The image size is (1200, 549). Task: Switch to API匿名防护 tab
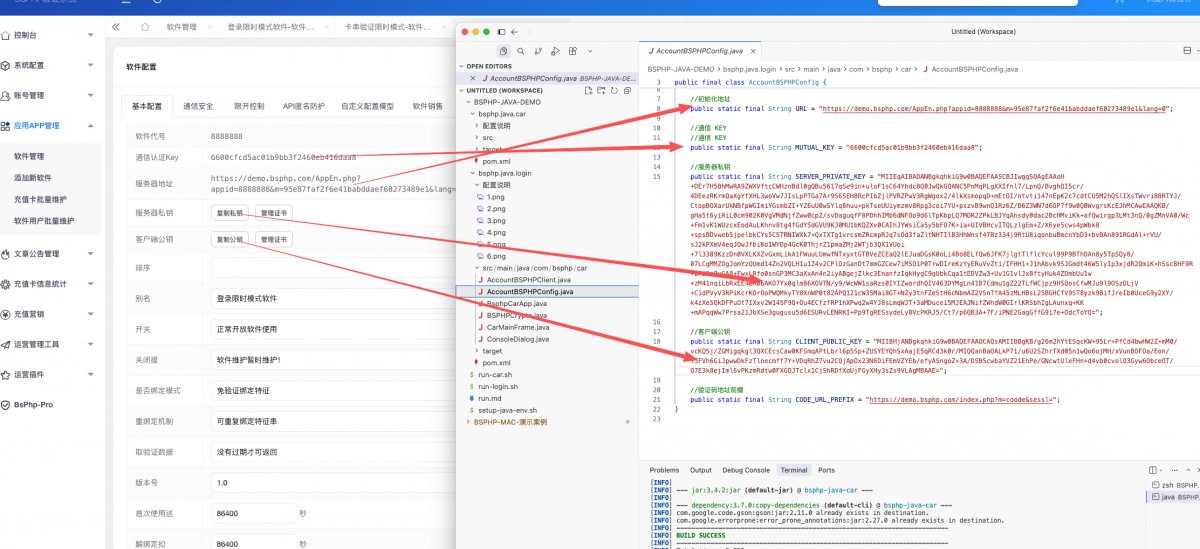303,106
